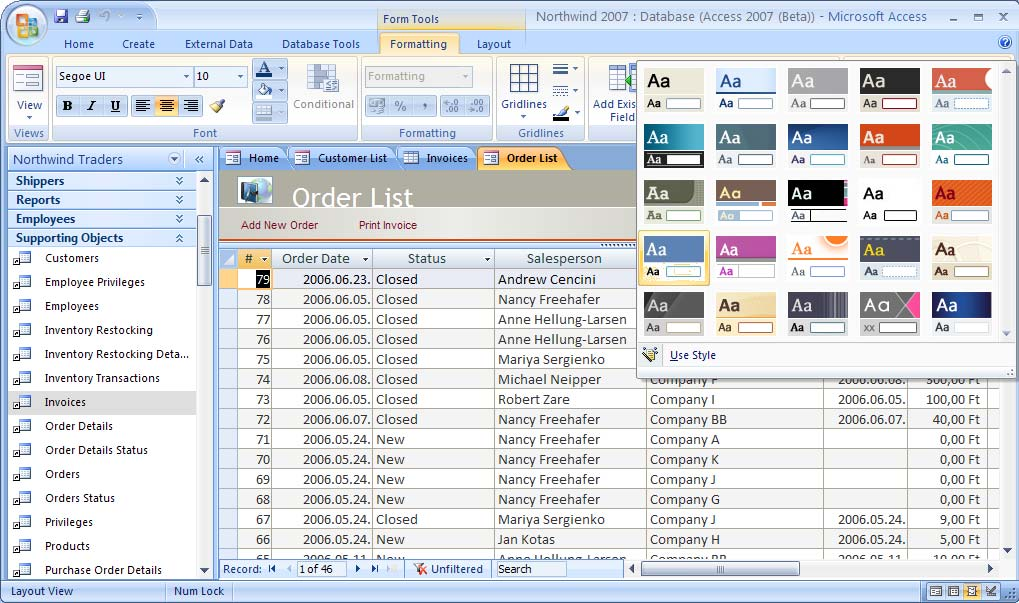1019x603 pixels.
Task: Open the Northwind Traders pane menu arrow
Action: click(174, 159)
